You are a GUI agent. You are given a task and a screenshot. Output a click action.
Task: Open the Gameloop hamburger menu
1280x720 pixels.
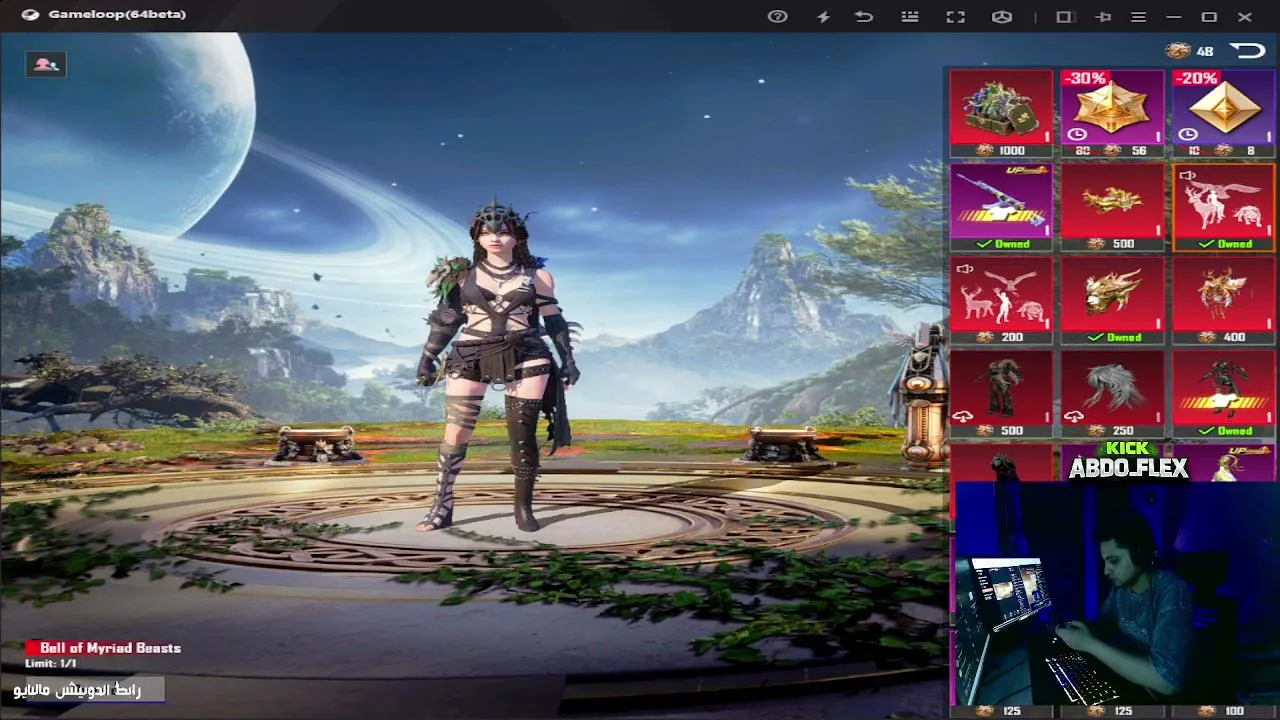1138,16
